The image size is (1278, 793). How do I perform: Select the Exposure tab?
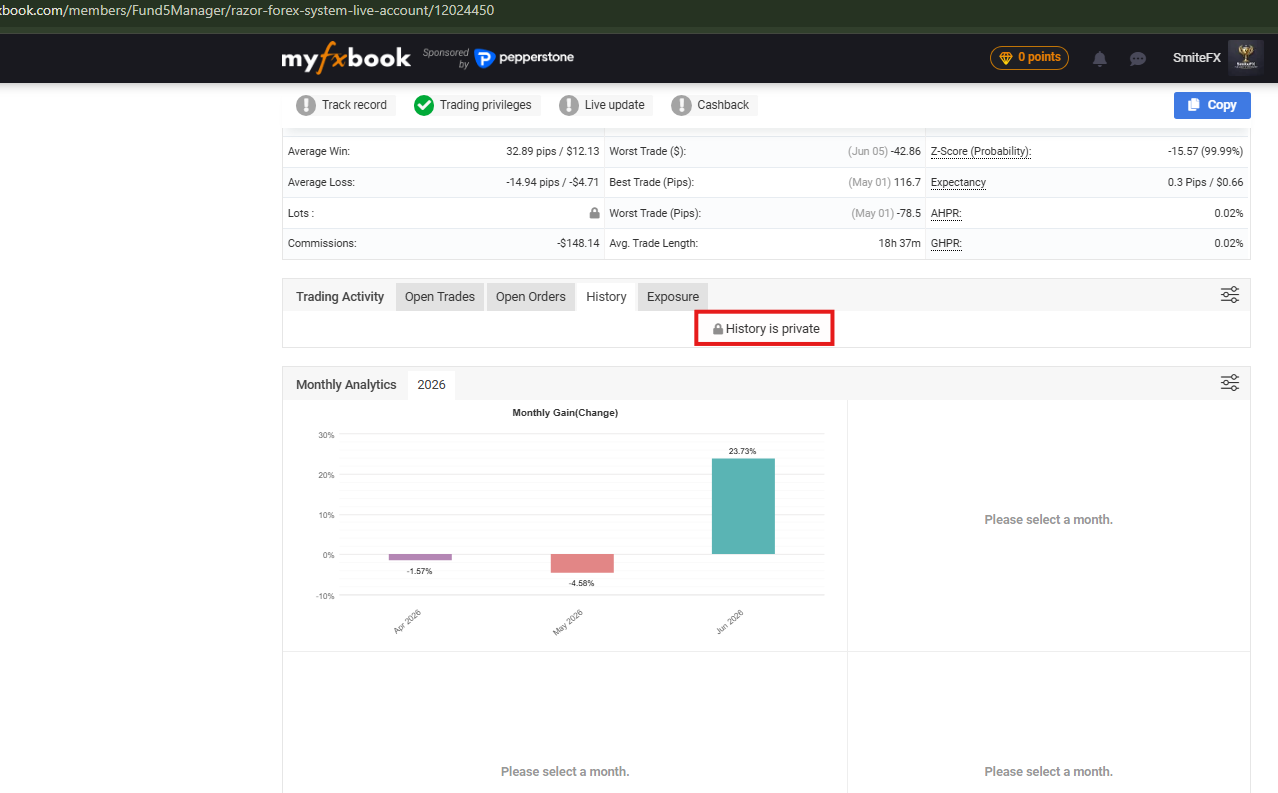(673, 297)
